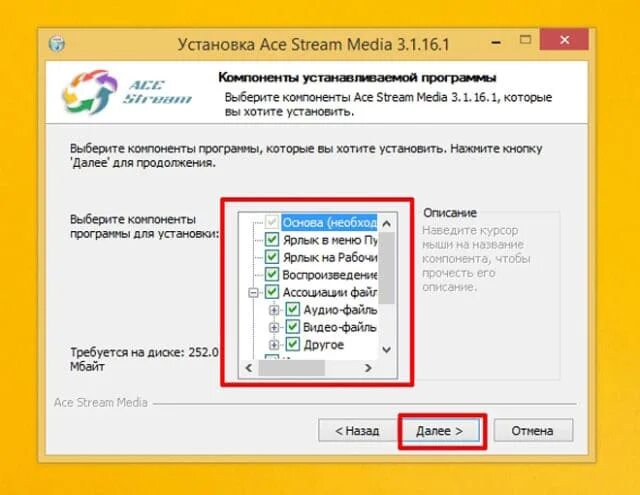
Task: Uncheck the Start menu shortcut checkbox
Action: (x=272, y=239)
